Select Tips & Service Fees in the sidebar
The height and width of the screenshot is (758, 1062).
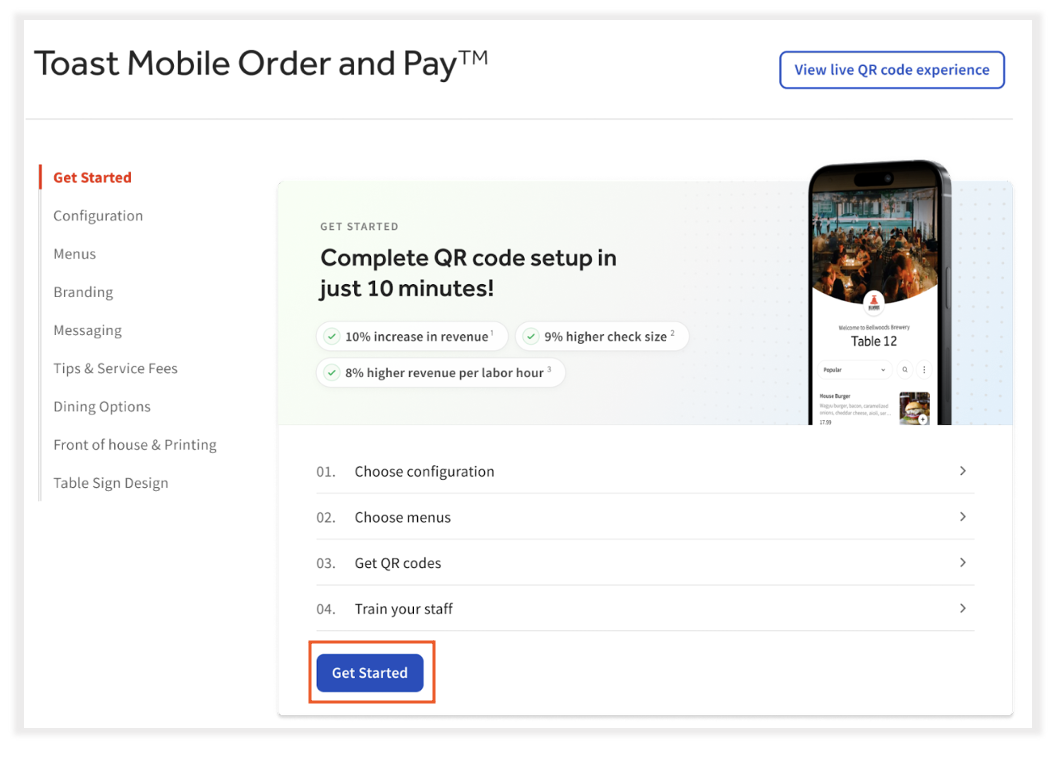pos(115,368)
